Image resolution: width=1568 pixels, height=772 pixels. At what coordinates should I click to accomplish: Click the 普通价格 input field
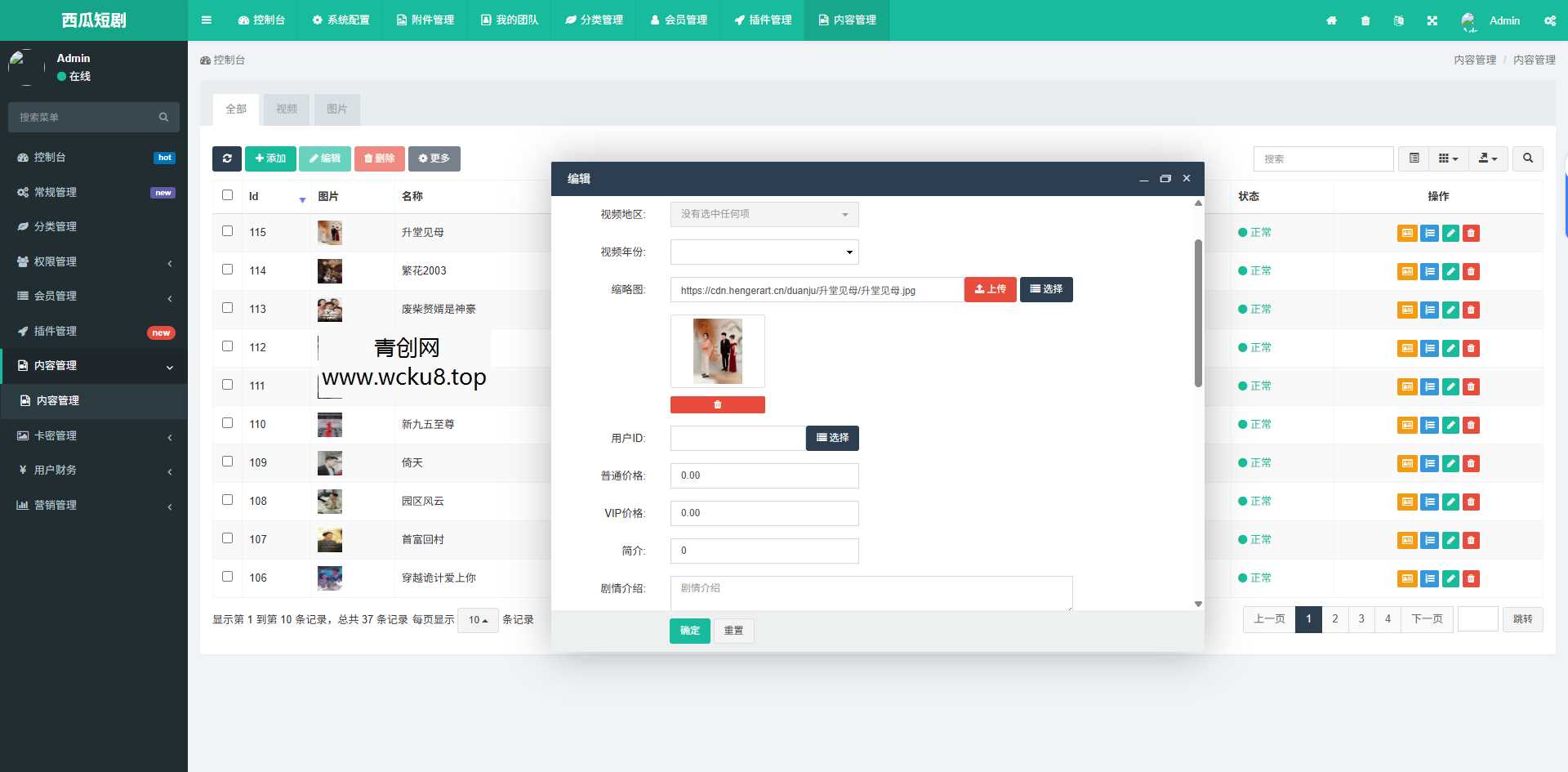point(764,475)
